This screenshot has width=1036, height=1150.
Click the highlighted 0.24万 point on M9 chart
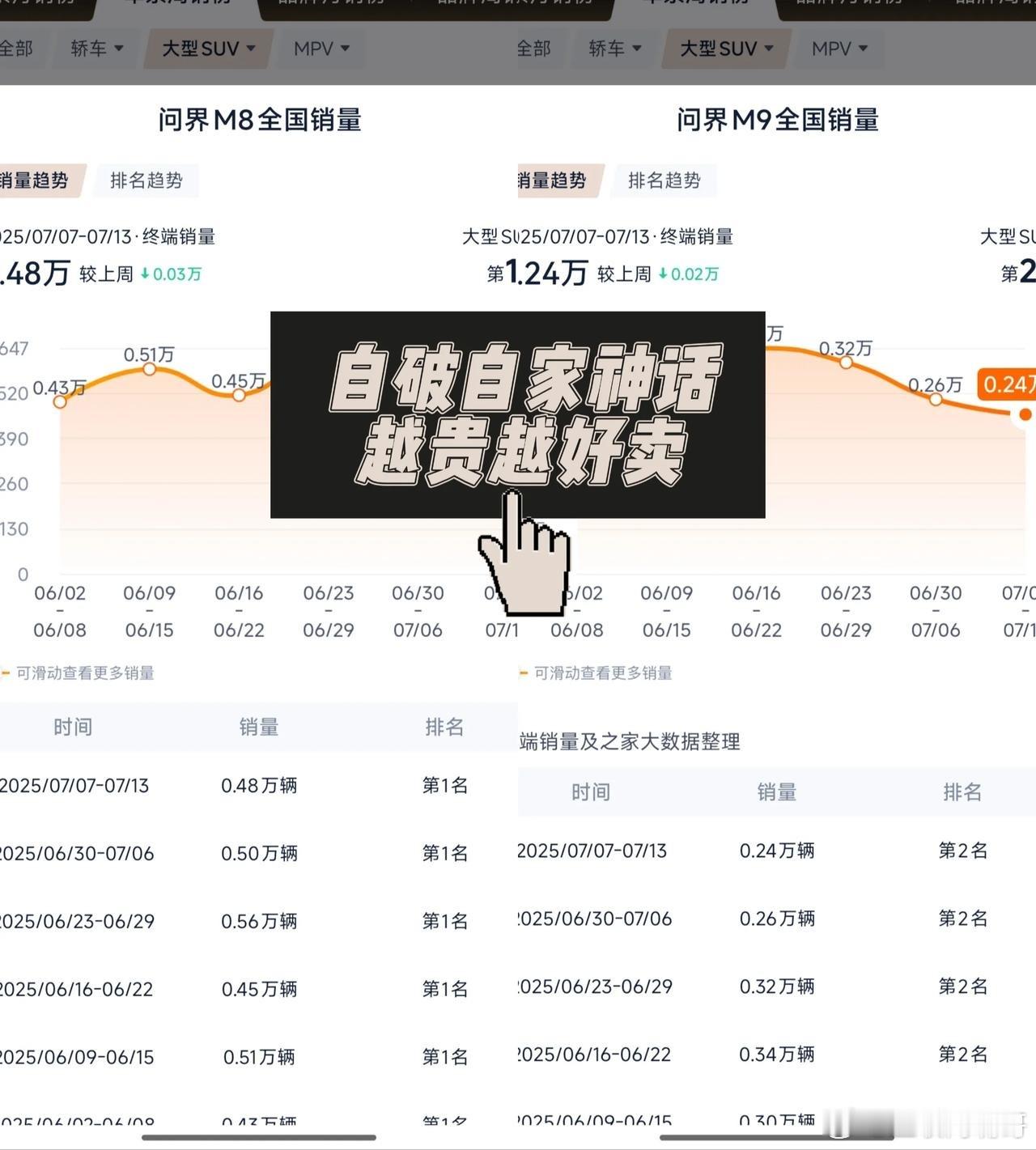pyautogui.click(x=1025, y=414)
